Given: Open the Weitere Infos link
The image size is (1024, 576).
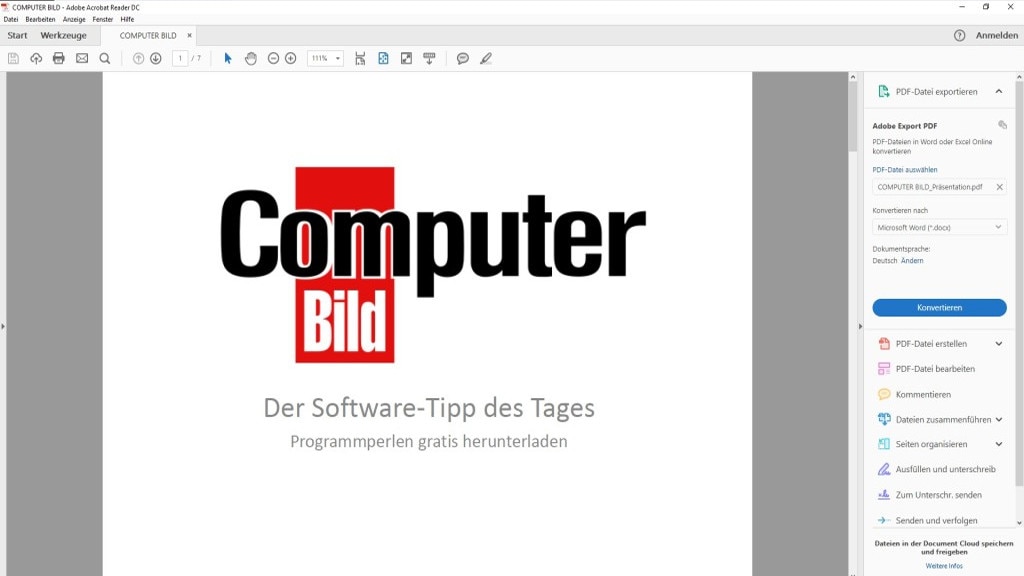Looking at the screenshot, I should pos(944,566).
